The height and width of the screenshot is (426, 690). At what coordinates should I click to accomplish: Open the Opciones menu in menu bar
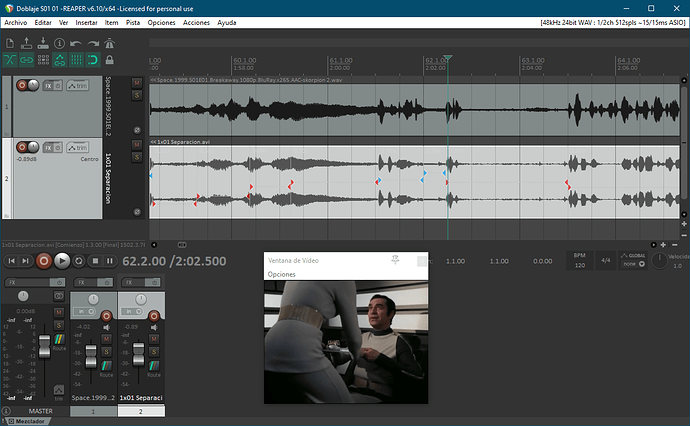tap(161, 22)
